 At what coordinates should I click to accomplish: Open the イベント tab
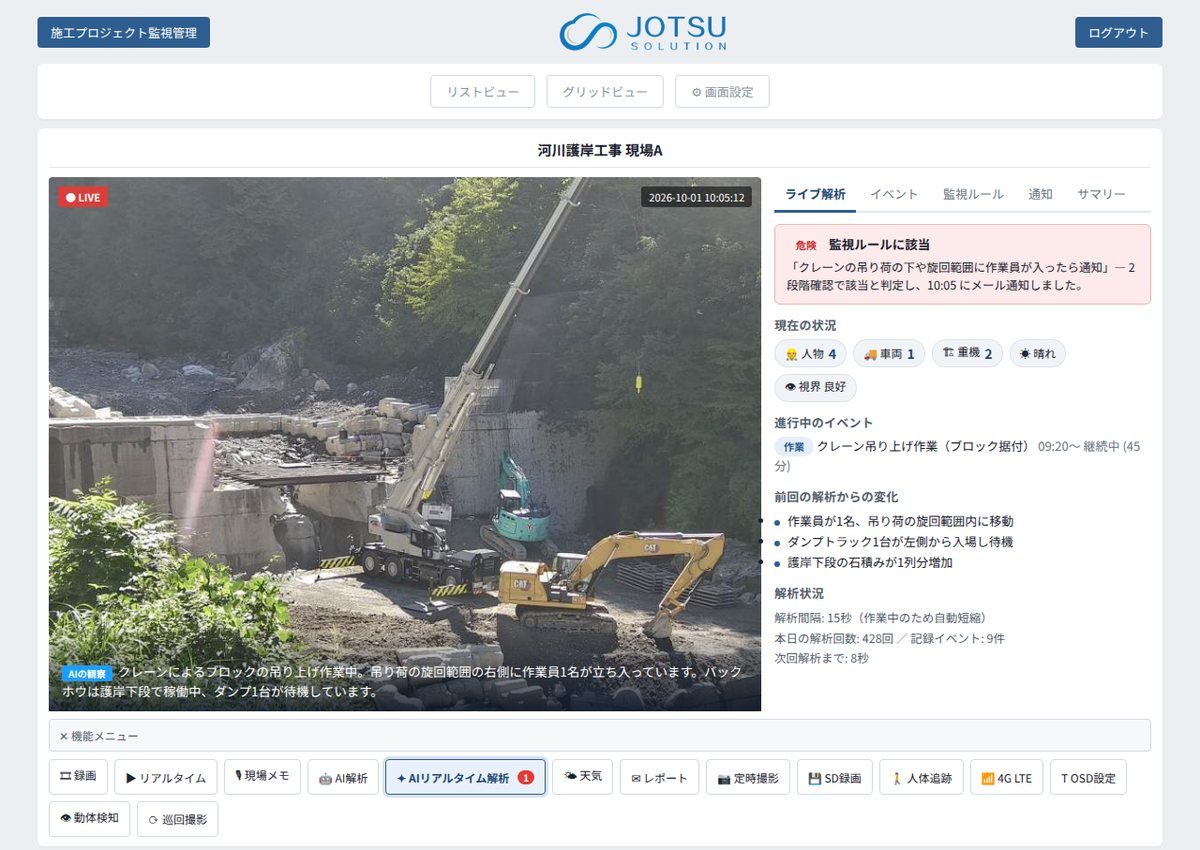[x=894, y=195]
